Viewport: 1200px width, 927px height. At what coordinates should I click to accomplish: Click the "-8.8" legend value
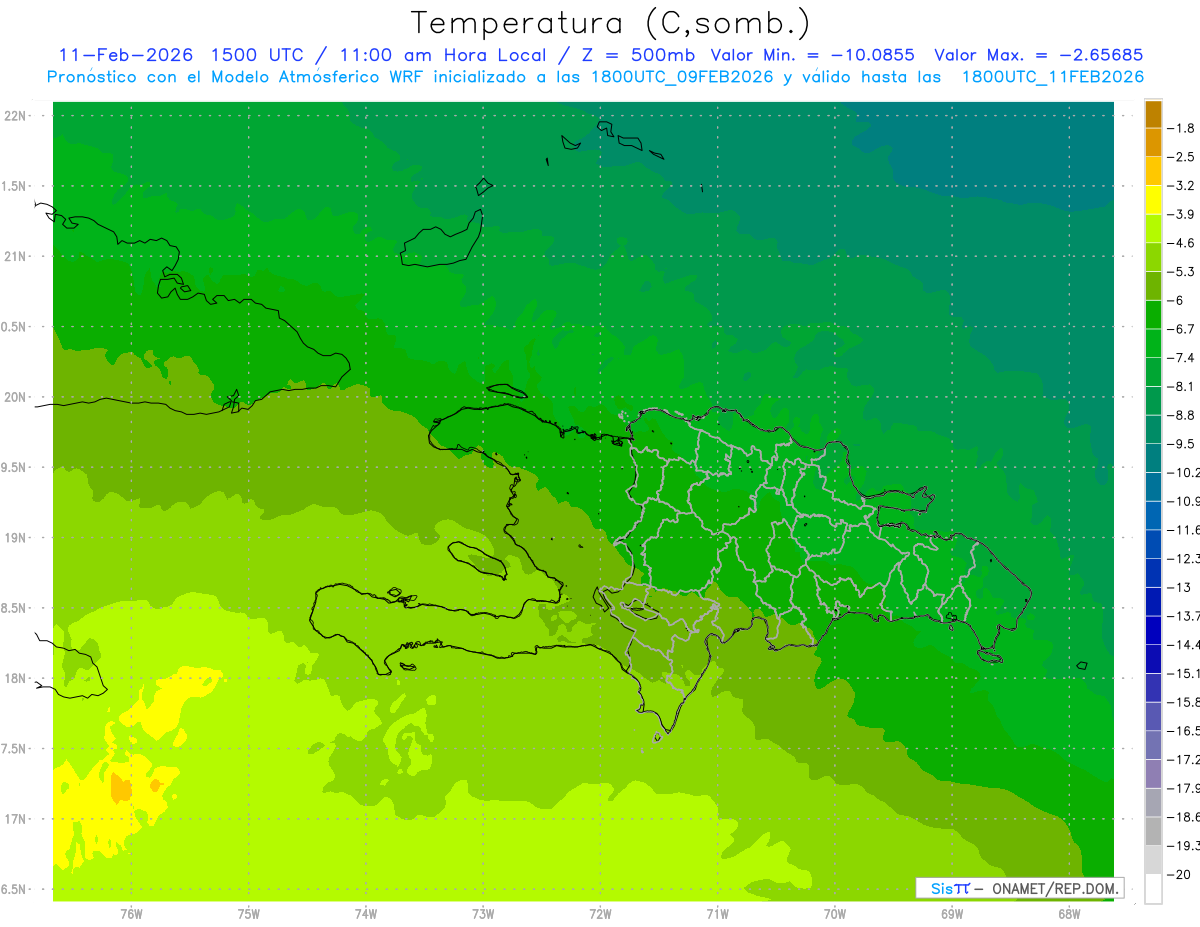tap(1181, 415)
